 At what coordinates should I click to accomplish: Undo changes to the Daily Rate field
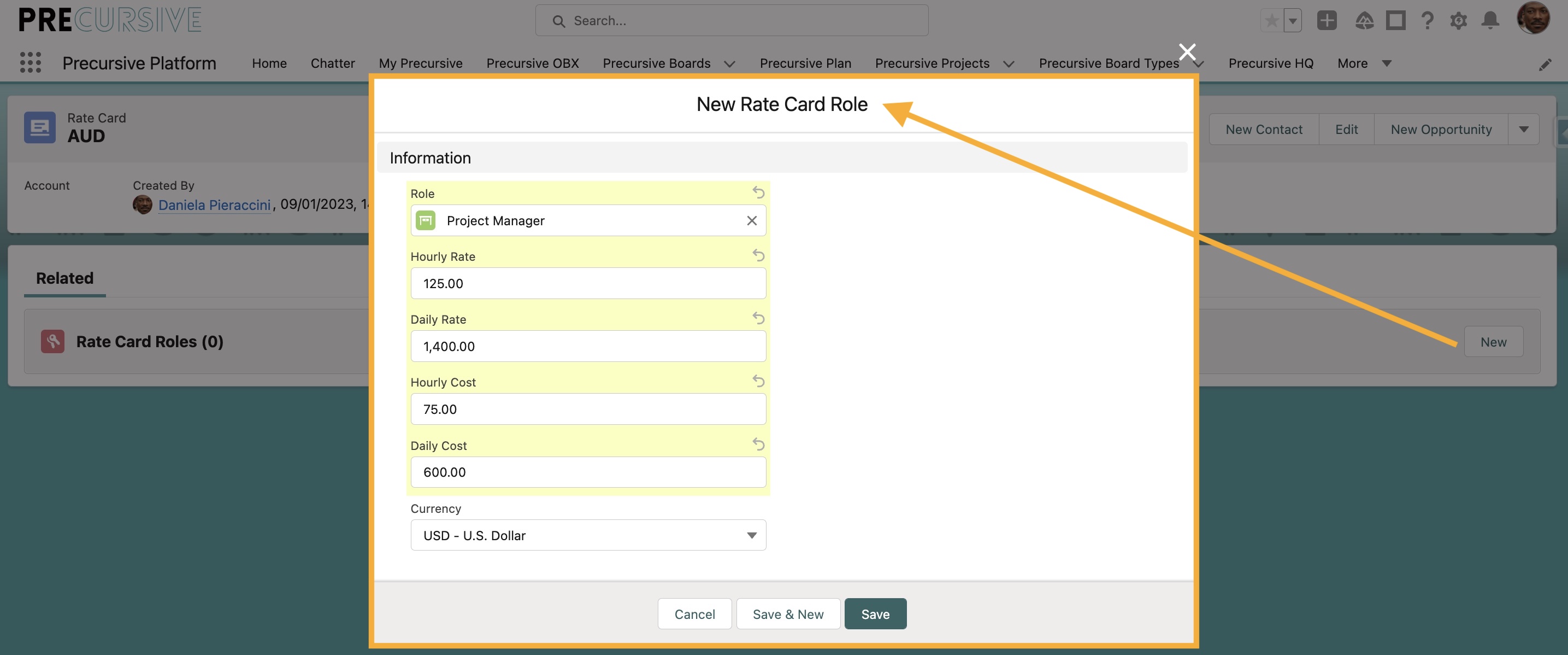click(758, 318)
